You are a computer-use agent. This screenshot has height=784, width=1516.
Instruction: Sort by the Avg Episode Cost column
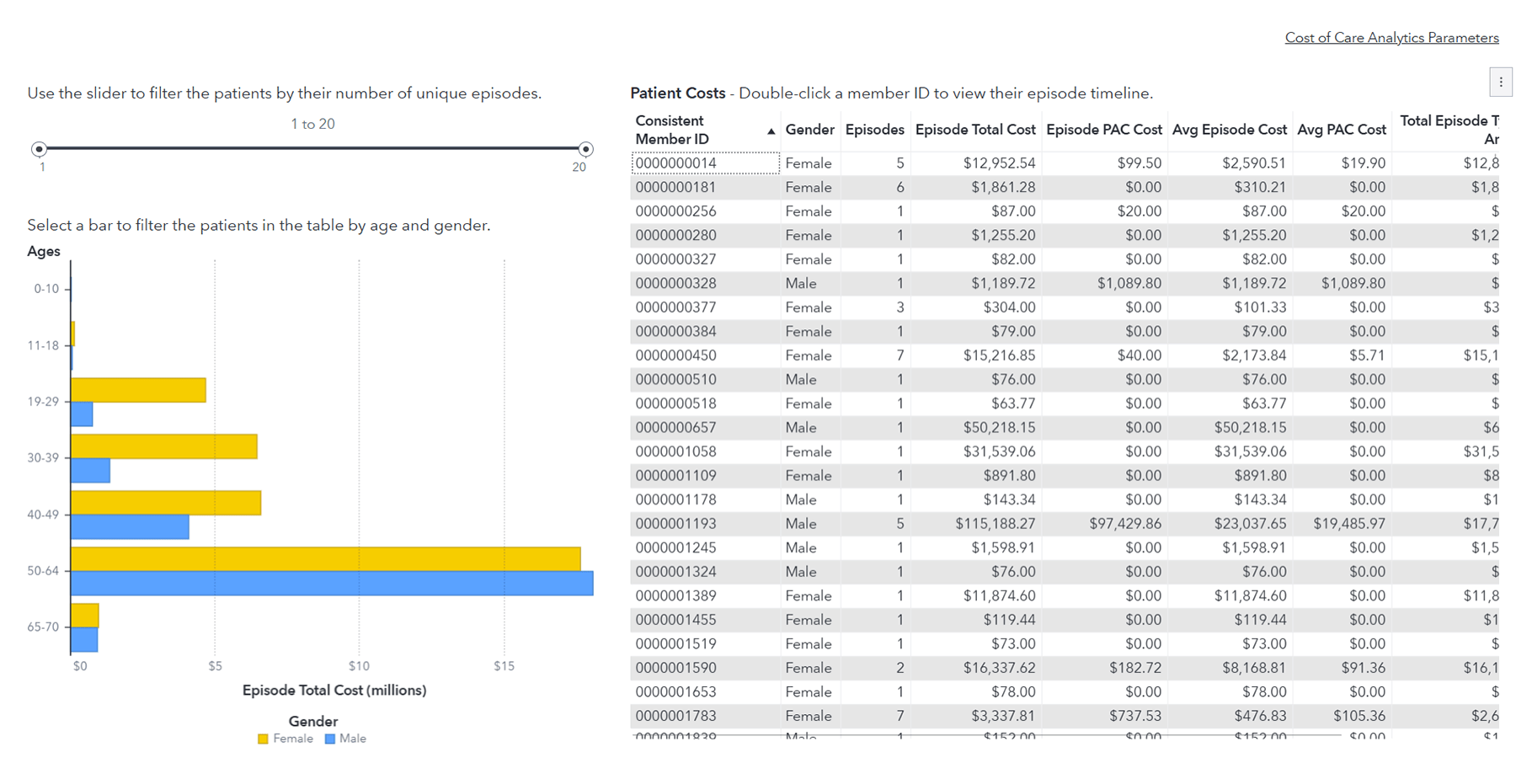1230,130
